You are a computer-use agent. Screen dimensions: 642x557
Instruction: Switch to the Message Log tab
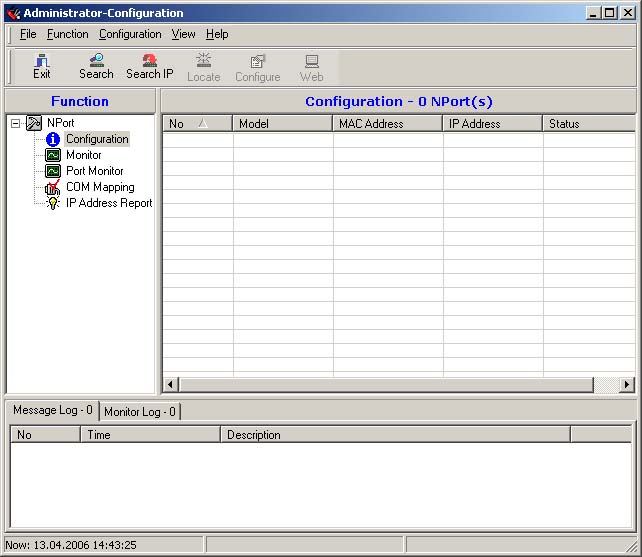tap(53, 410)
